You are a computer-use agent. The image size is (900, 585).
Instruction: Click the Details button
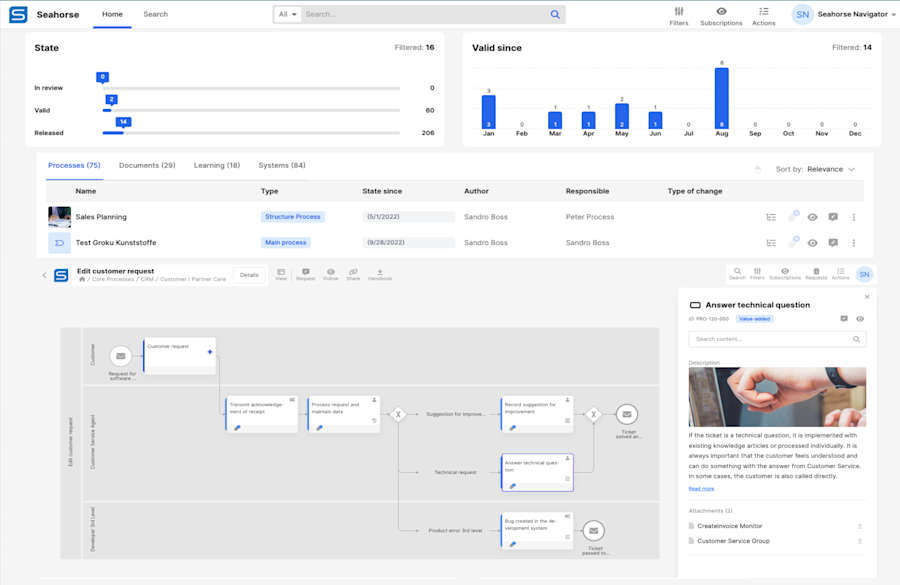tap(249, 275)
